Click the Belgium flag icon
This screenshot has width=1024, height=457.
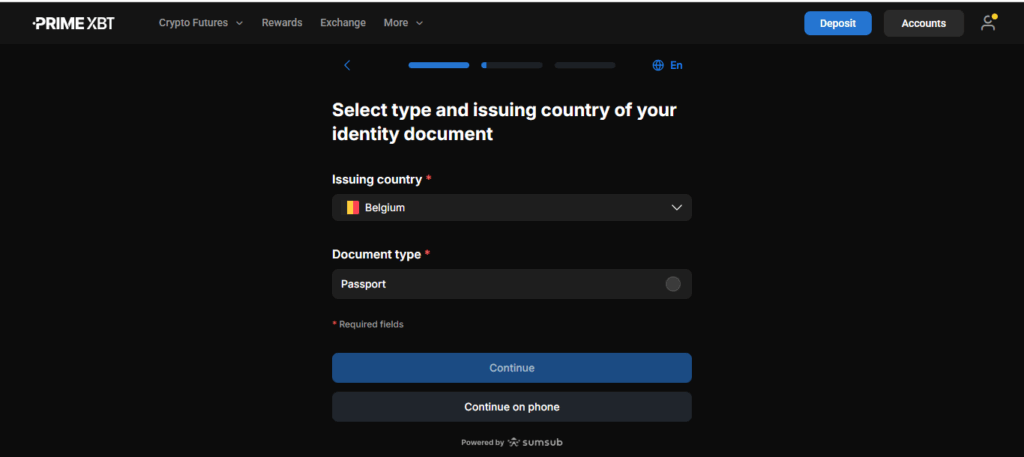tap(352, 208)
